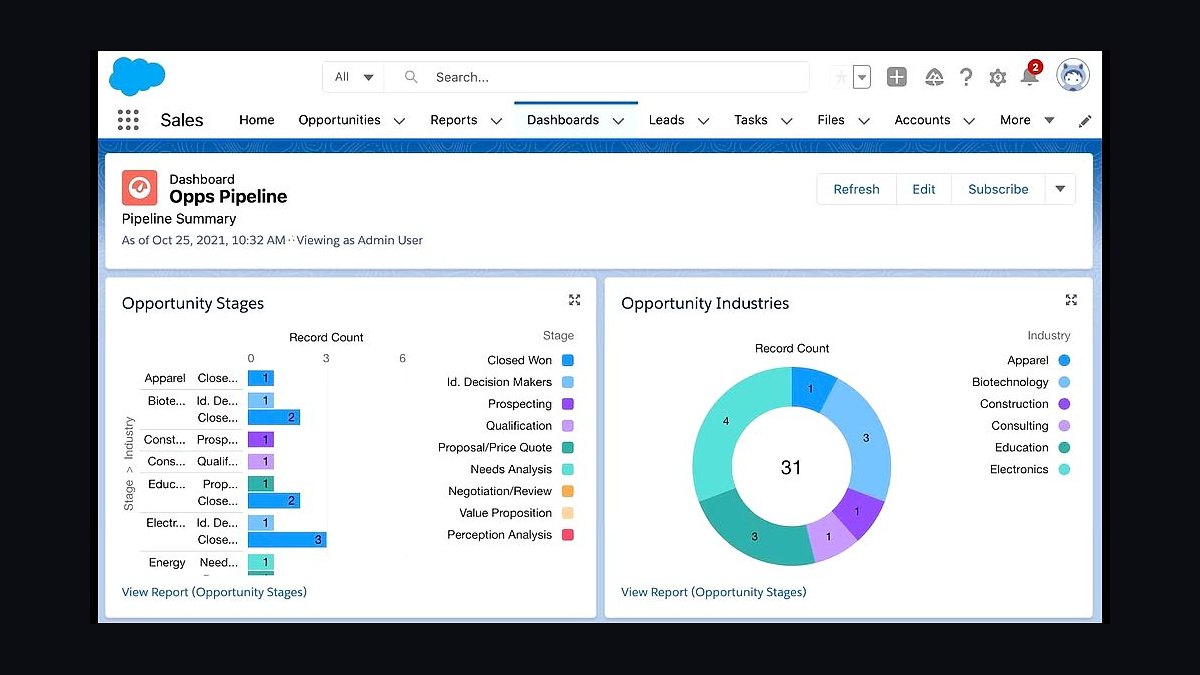Viewport: 1200px width, 675px height.
Task: Switch to the Tasks tab
Action: tap(751, 120)
